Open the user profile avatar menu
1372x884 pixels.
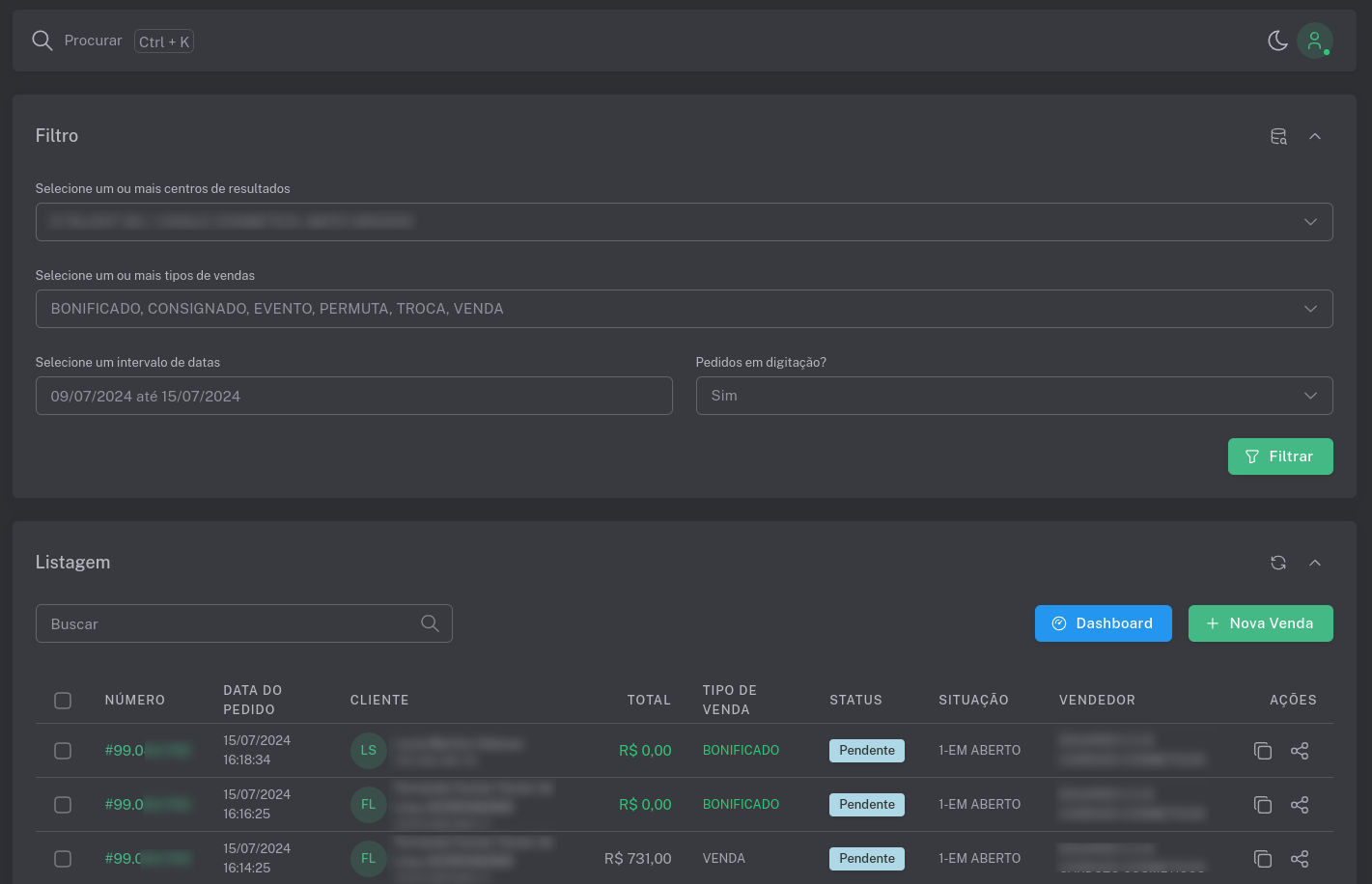coord(1314,41)
